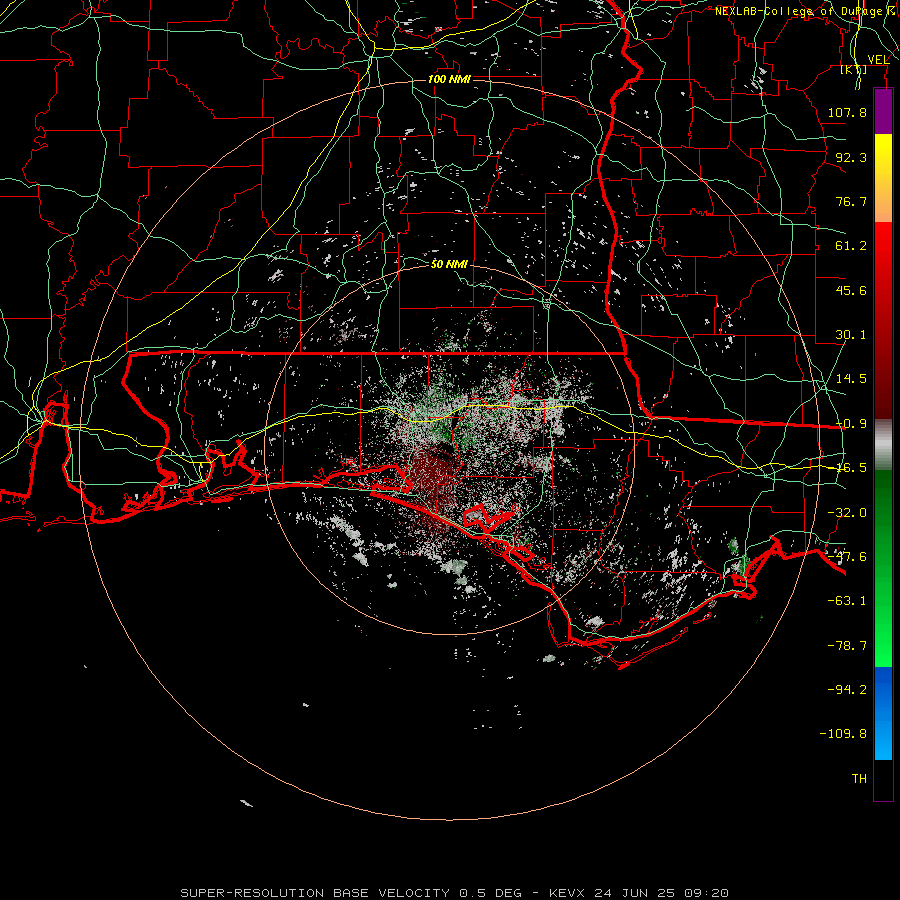Click the 76.7 legend value
Viewport: 900px width, 900px height.
click(851, 201)
